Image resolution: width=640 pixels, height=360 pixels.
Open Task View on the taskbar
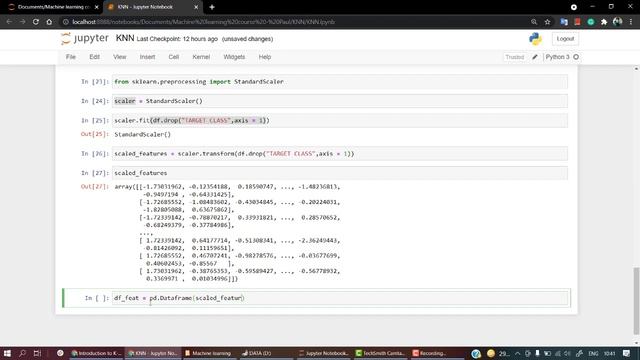point(37,353)
